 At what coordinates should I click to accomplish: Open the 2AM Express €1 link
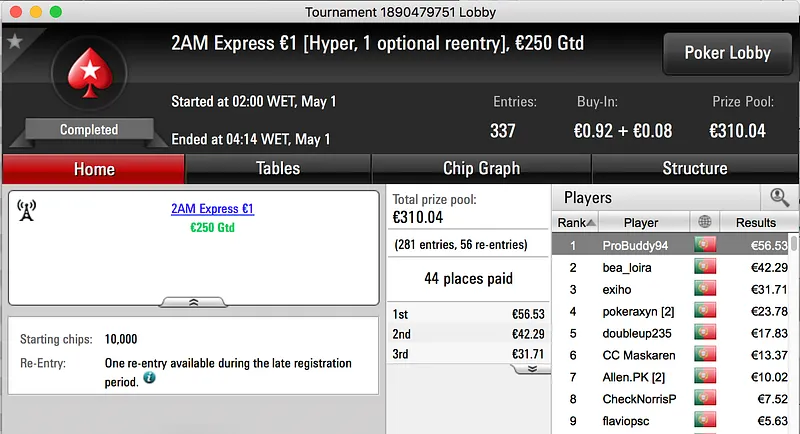212,209
